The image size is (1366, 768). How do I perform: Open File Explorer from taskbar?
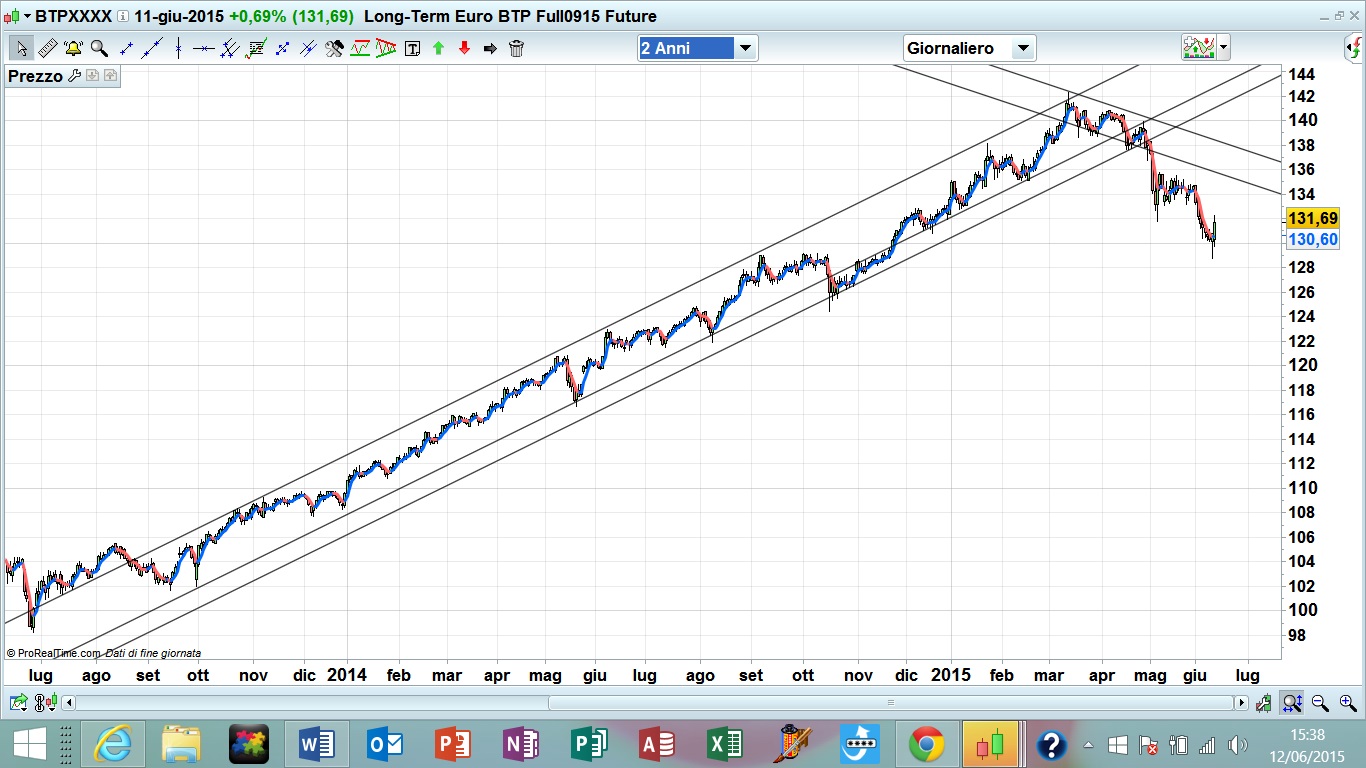coord(182,745)
